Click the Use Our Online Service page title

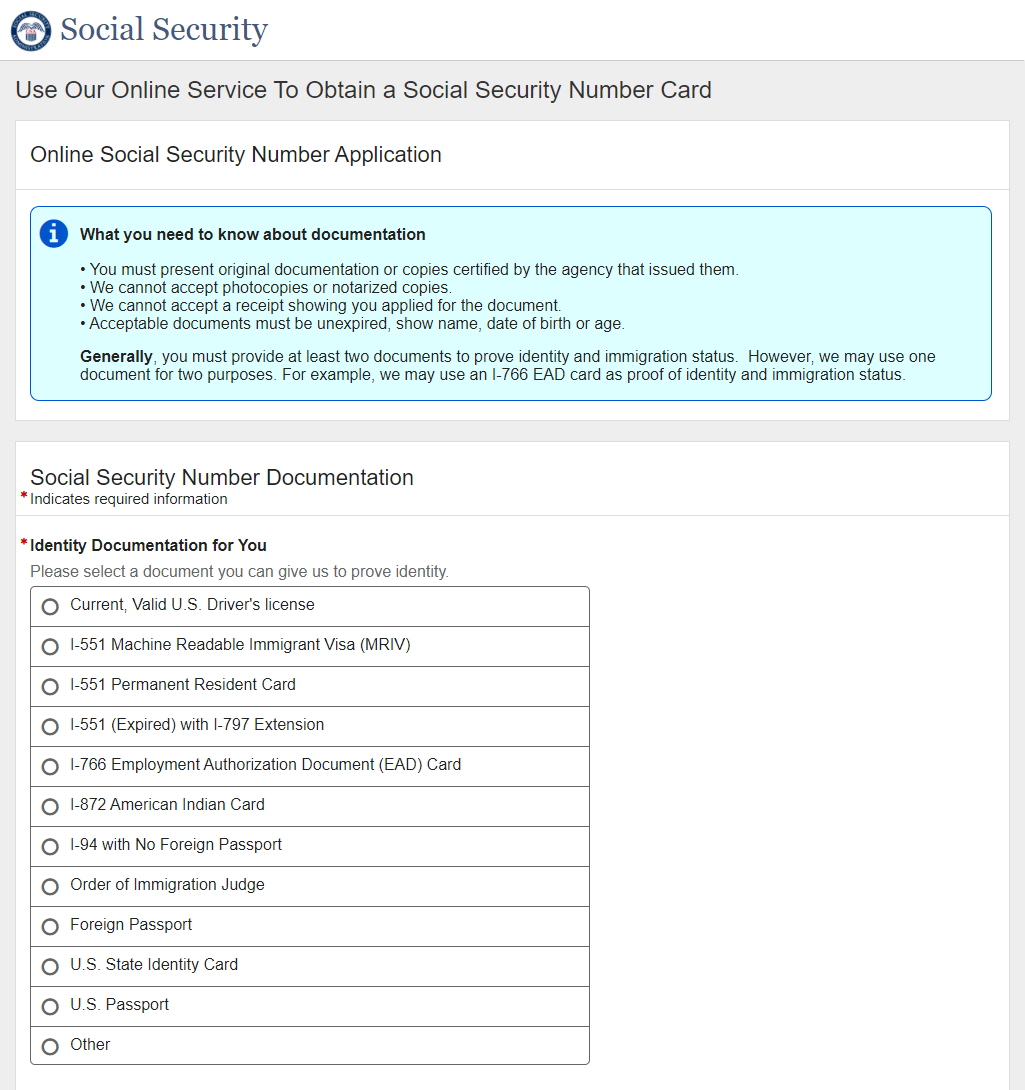(363, 90)
